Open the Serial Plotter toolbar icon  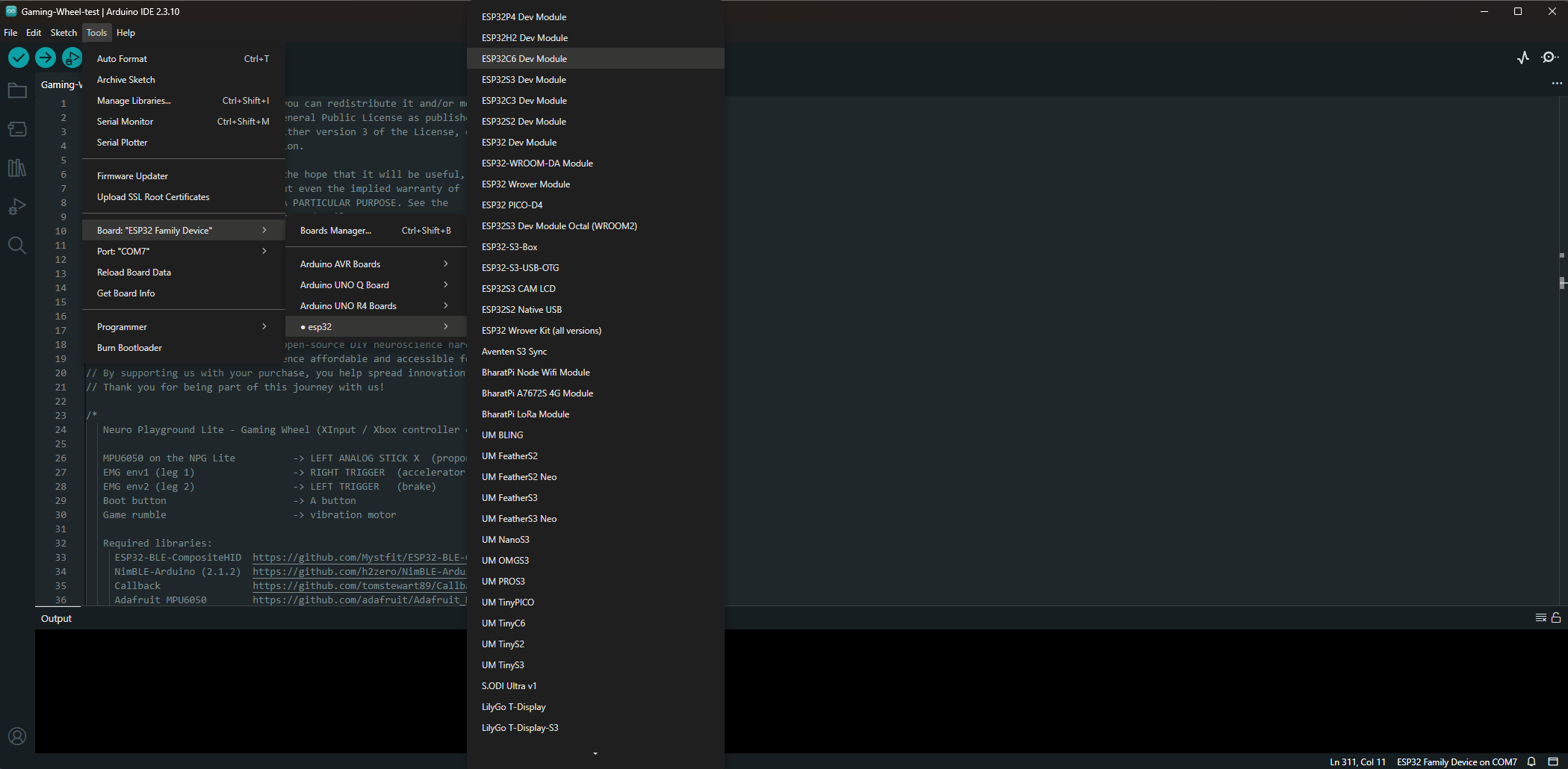(1523, 57)
